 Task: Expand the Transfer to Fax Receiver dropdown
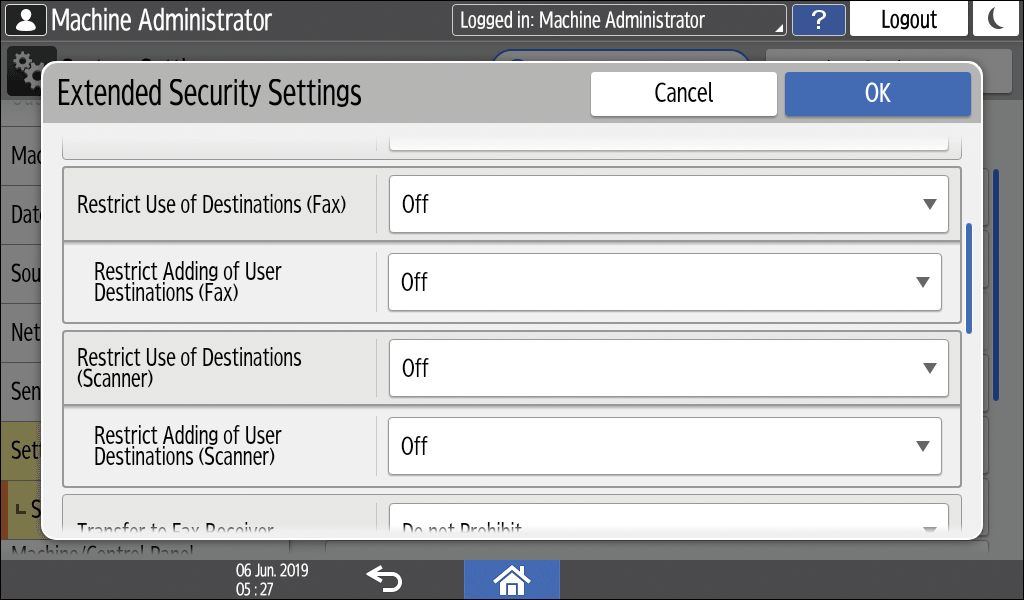[x=668, y=523]
